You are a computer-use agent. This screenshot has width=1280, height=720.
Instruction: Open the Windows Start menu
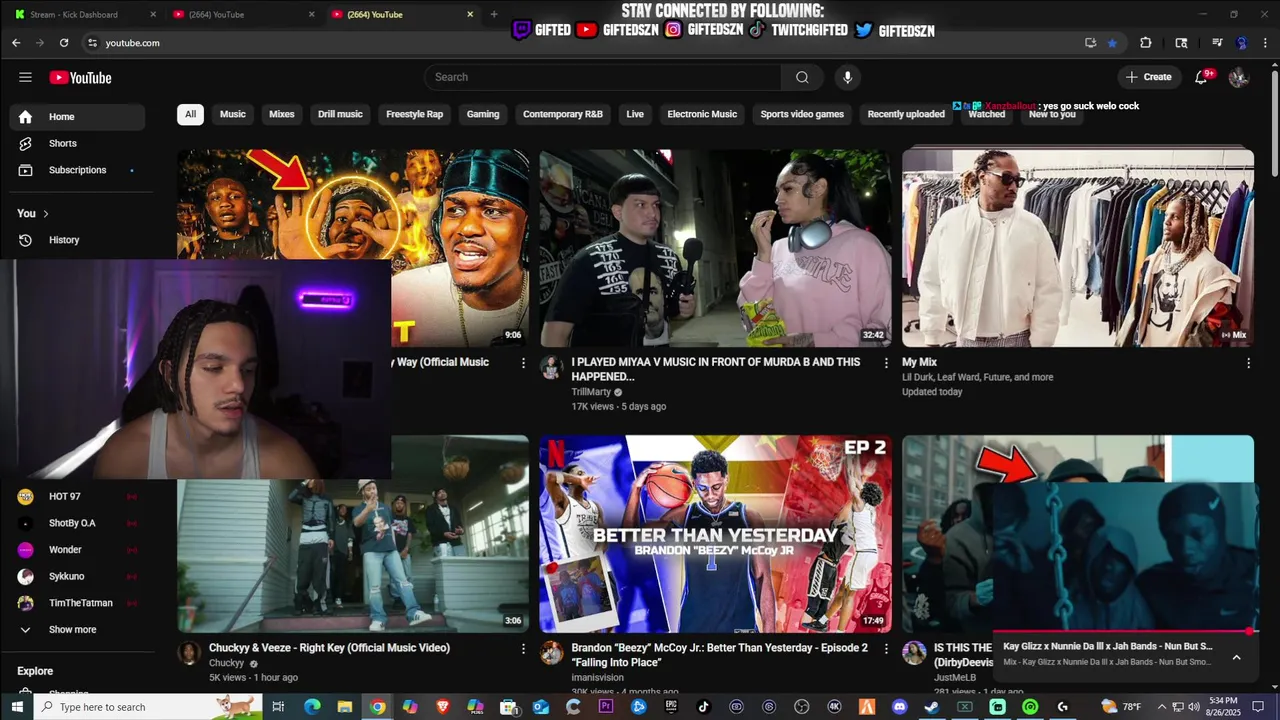[16, 707]
